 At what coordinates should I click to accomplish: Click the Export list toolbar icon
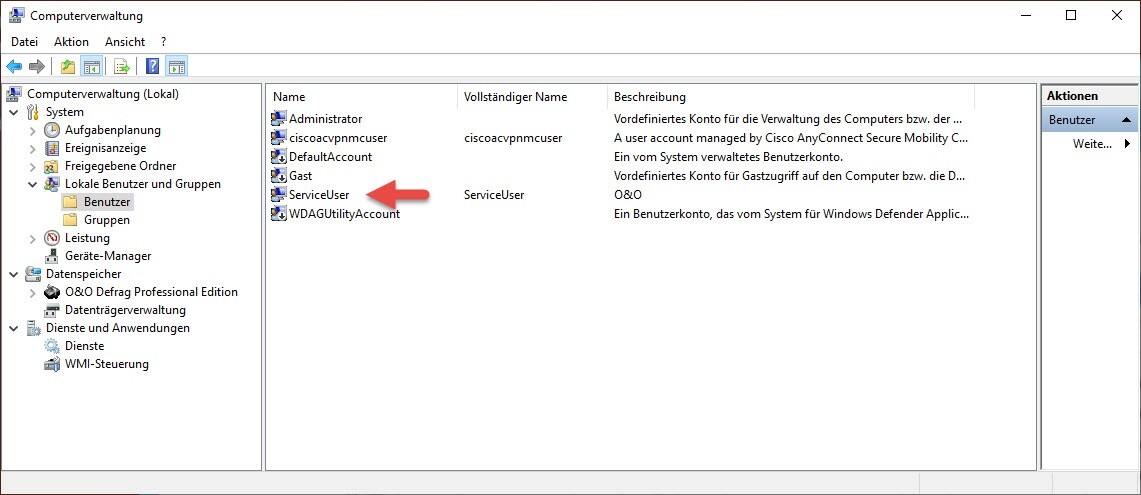point(121,67)
